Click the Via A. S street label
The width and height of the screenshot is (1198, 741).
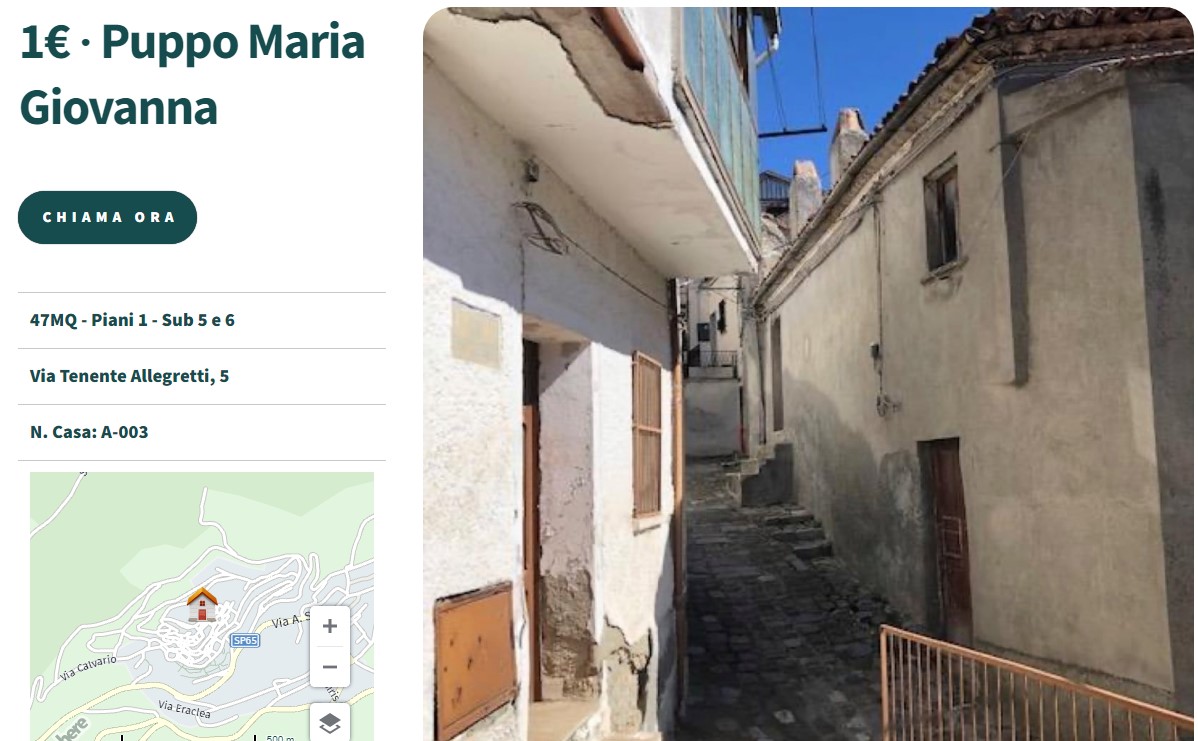[x=290, y=620]
